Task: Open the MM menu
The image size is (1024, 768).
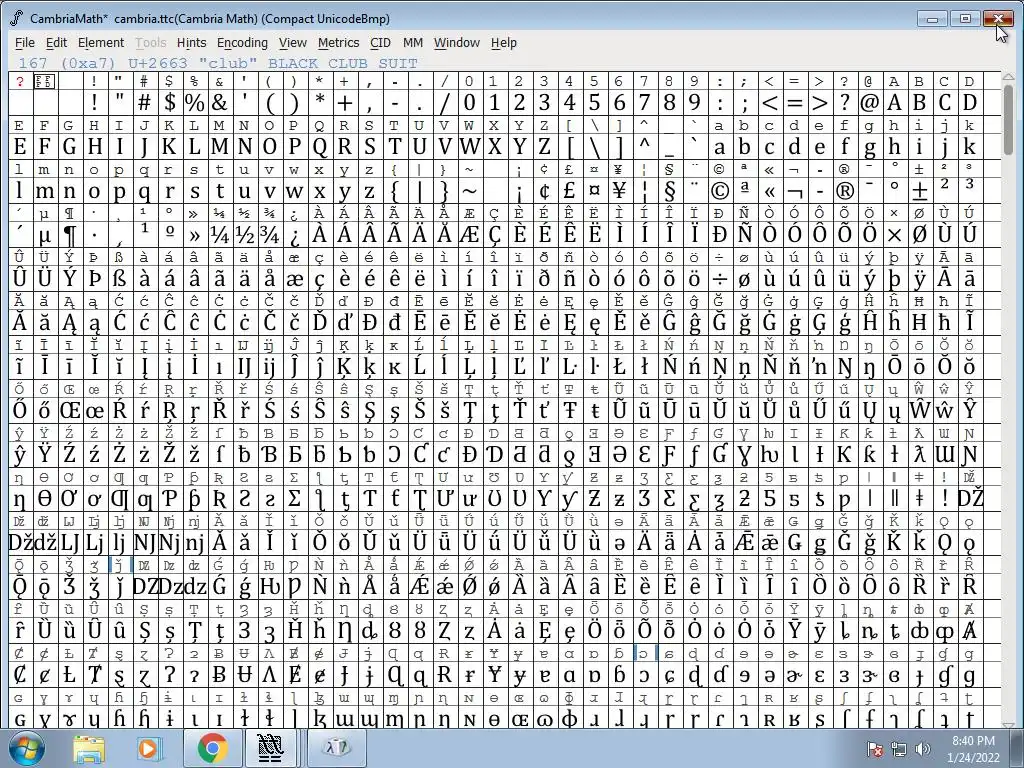Action: coord(413,42)
